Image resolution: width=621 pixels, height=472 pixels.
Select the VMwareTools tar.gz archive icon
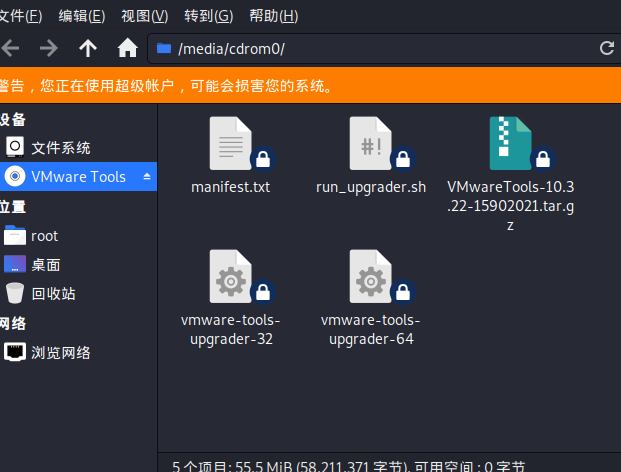[511, 143]
